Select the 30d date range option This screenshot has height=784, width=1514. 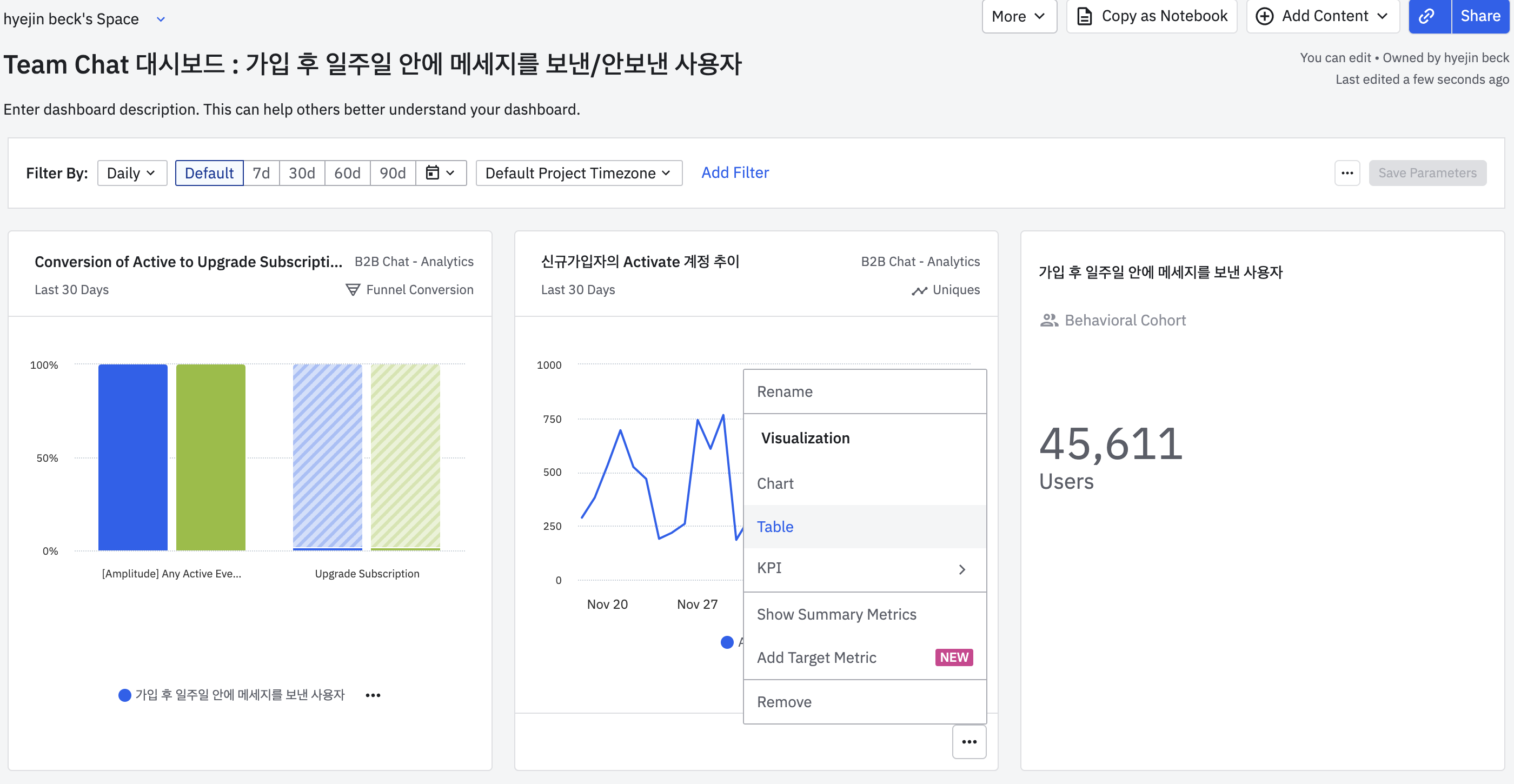tap(302, 173)
